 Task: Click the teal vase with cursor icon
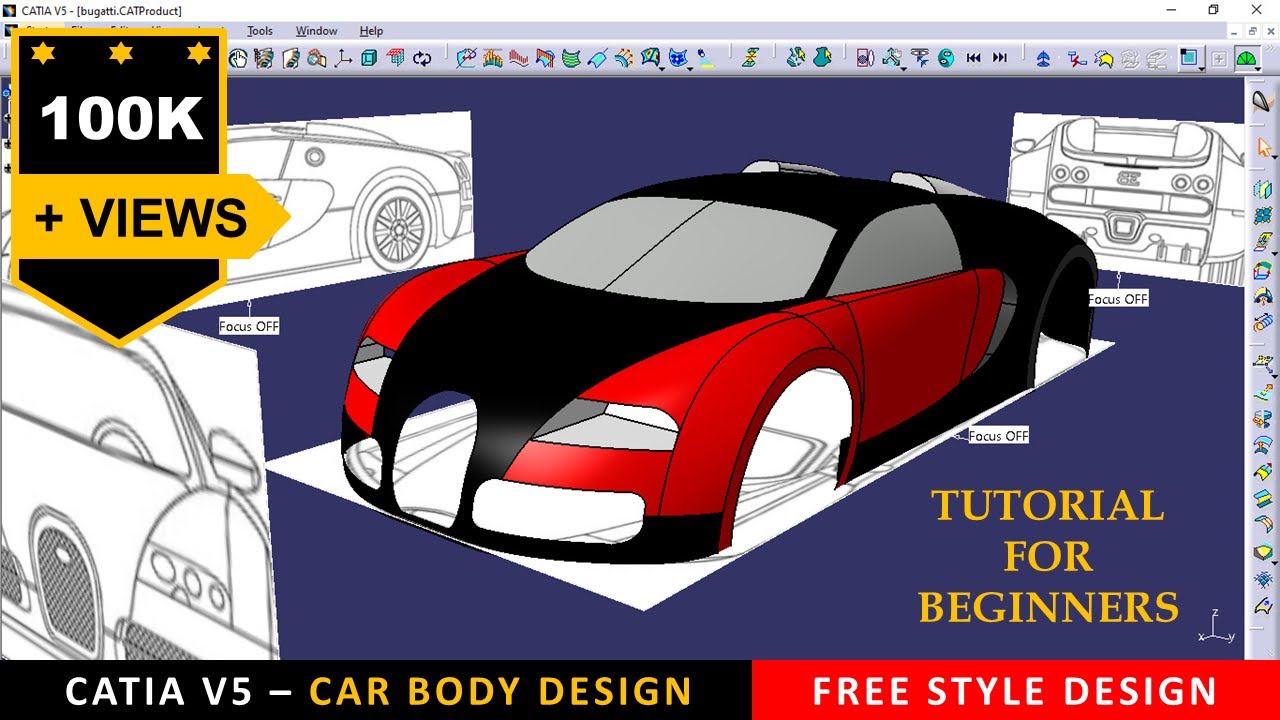(822, 59)
